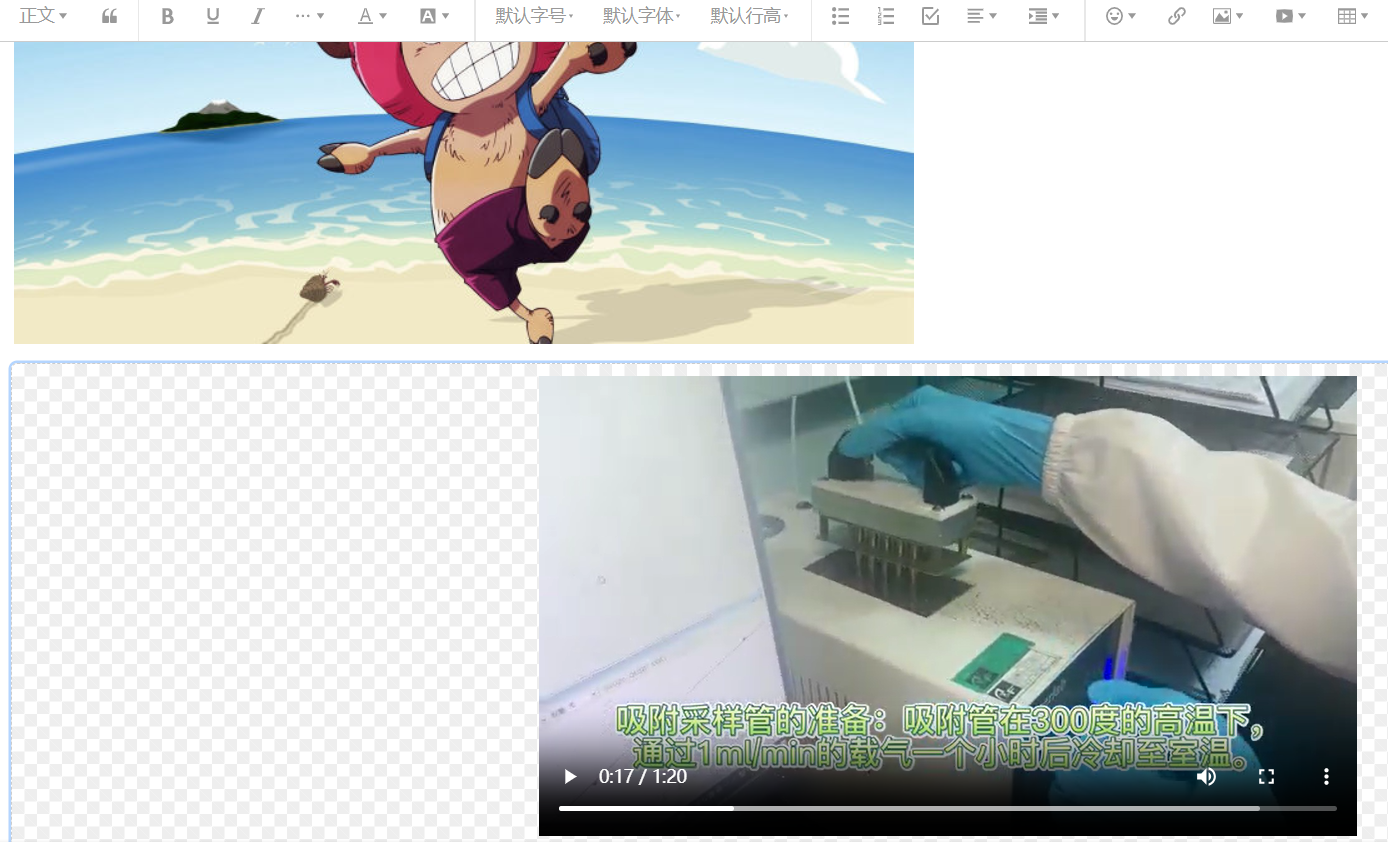Insert a numbered list
The width and height of the screenshot is (1388, 842).
click(885, 16)
